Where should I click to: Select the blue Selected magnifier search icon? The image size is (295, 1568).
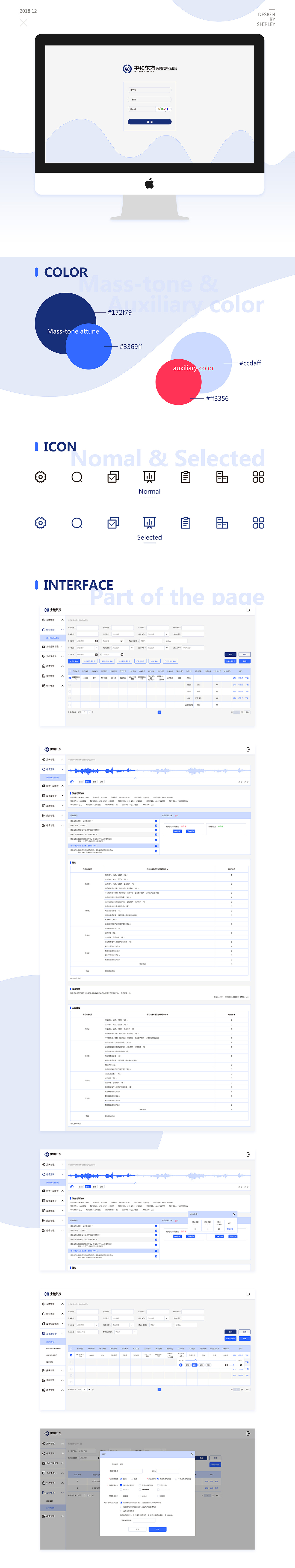click(x=77, y=523)
